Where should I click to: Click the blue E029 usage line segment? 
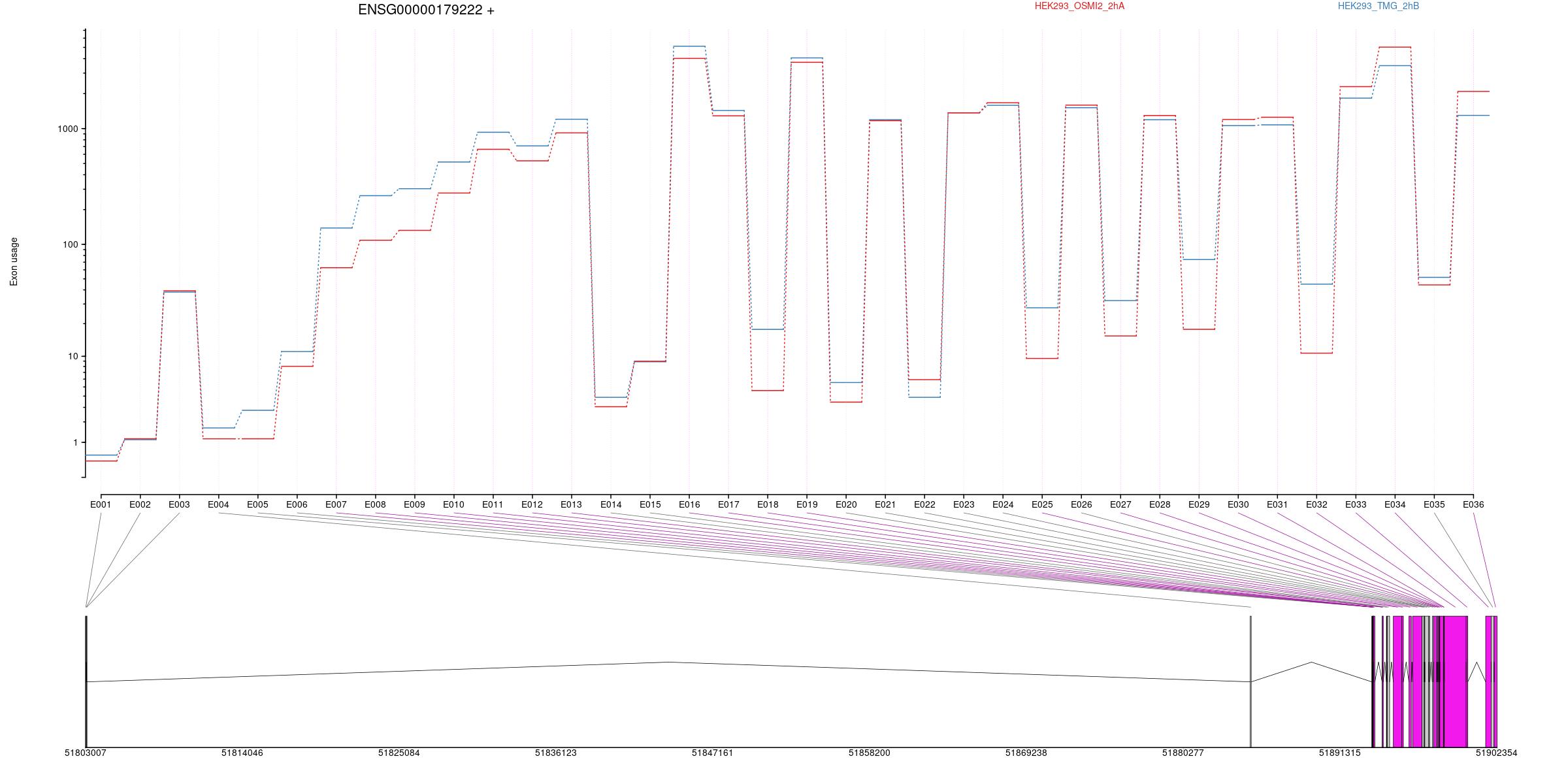point(1199,259)
